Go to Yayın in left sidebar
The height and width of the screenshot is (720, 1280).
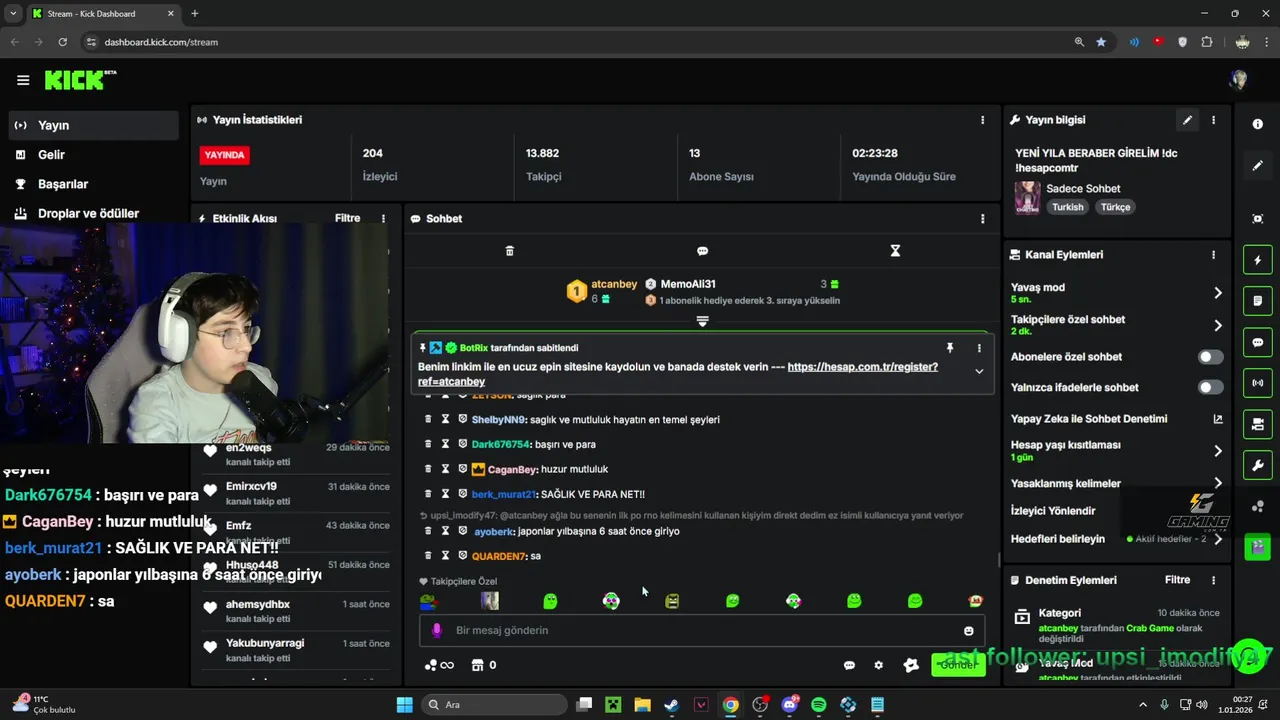pyautogui.click(x=94, y=125)
